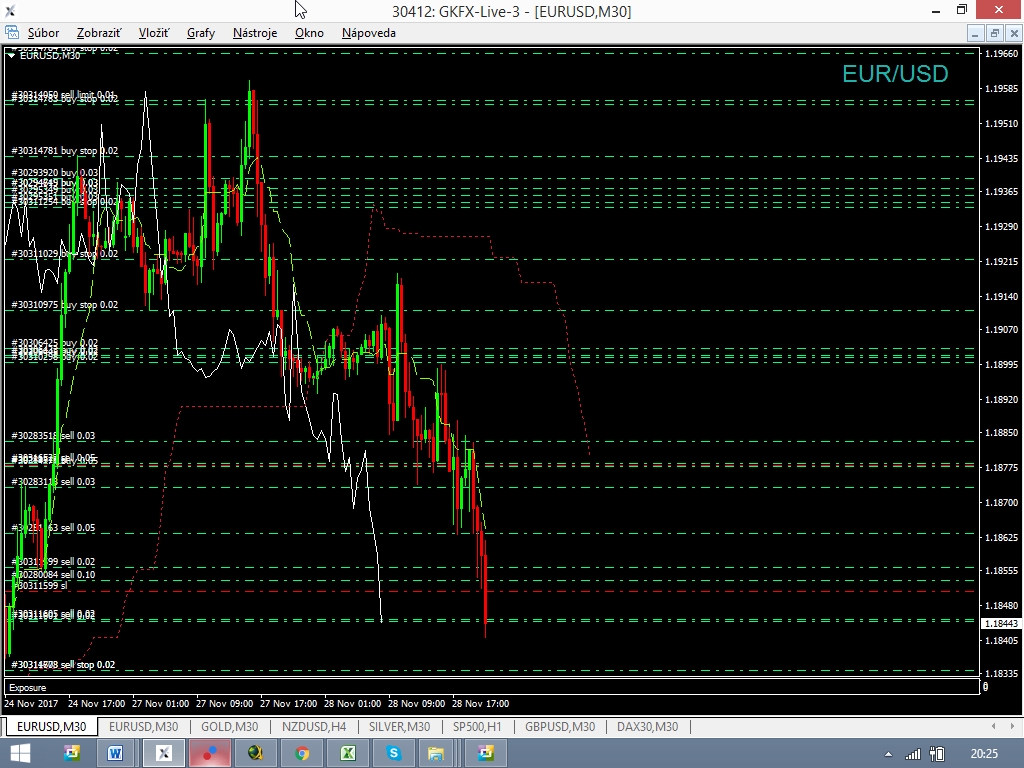
Task: Minimize the inner chart window
Action: (x=975, y=33)
